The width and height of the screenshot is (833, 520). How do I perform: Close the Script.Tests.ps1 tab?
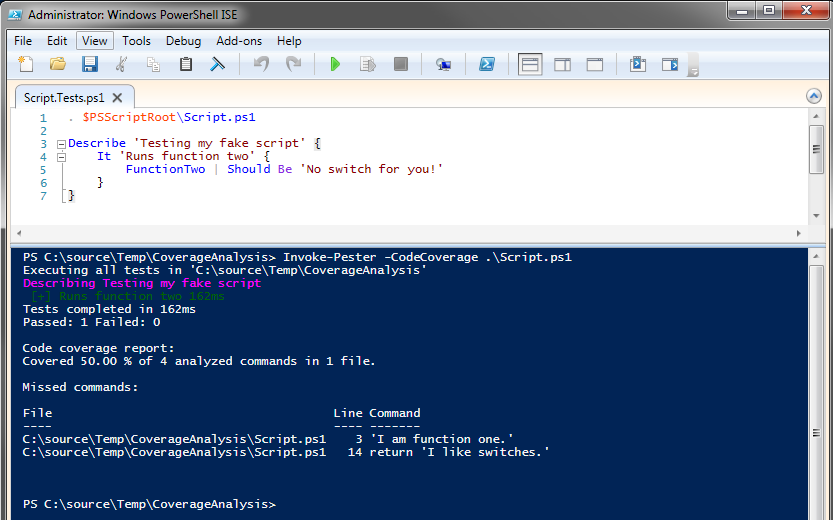coord(117,97)
